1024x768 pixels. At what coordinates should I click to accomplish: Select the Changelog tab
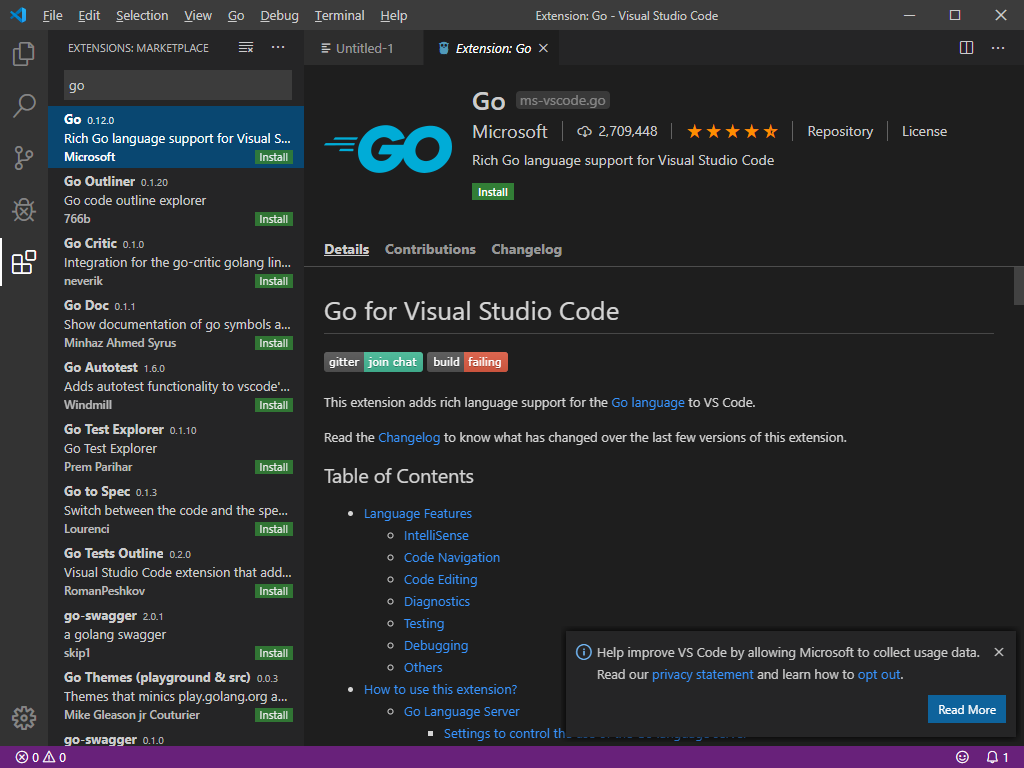[x=526, y=249]
